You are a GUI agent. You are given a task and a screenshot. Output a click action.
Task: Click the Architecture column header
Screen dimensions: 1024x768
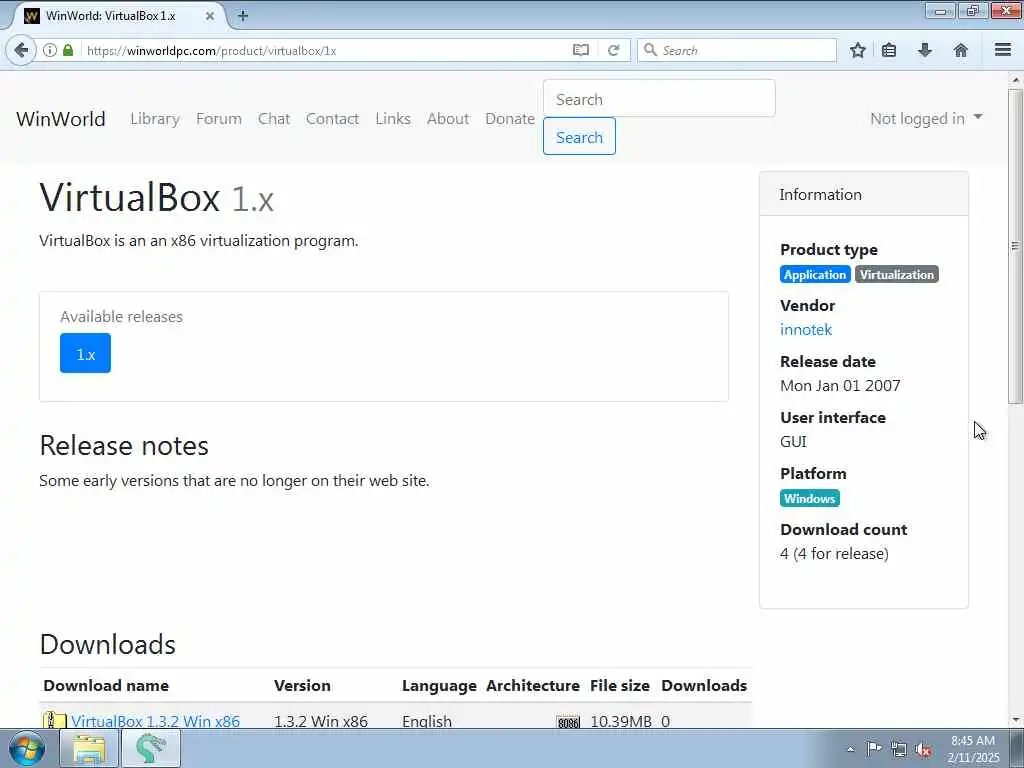click(533, 686)
